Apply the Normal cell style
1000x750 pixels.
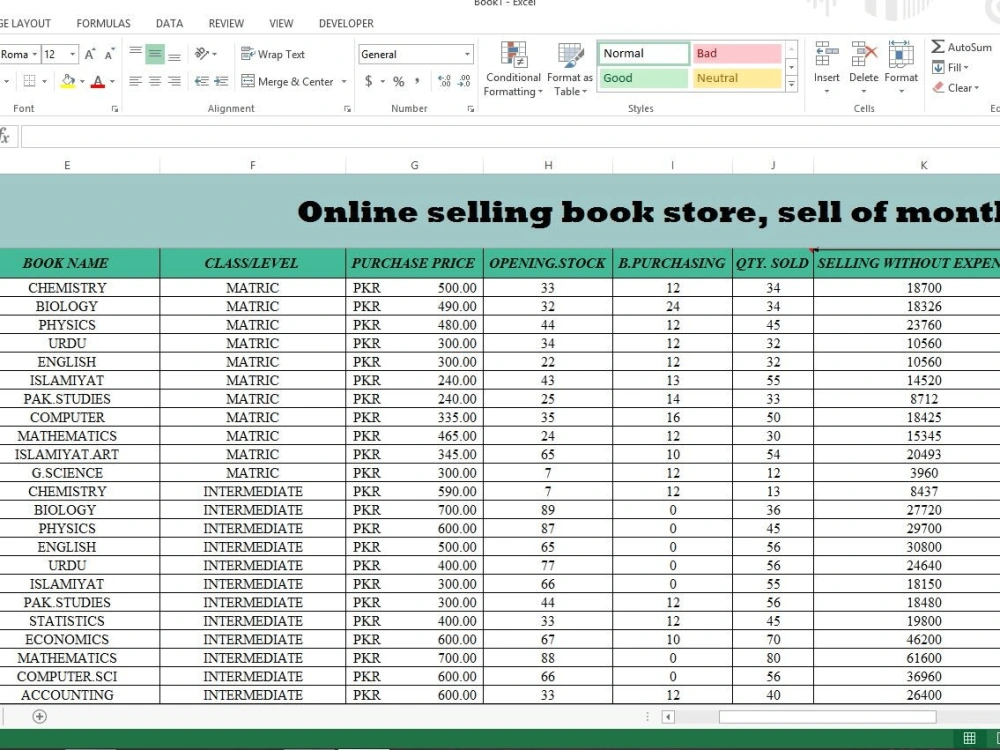coord(643,54)
